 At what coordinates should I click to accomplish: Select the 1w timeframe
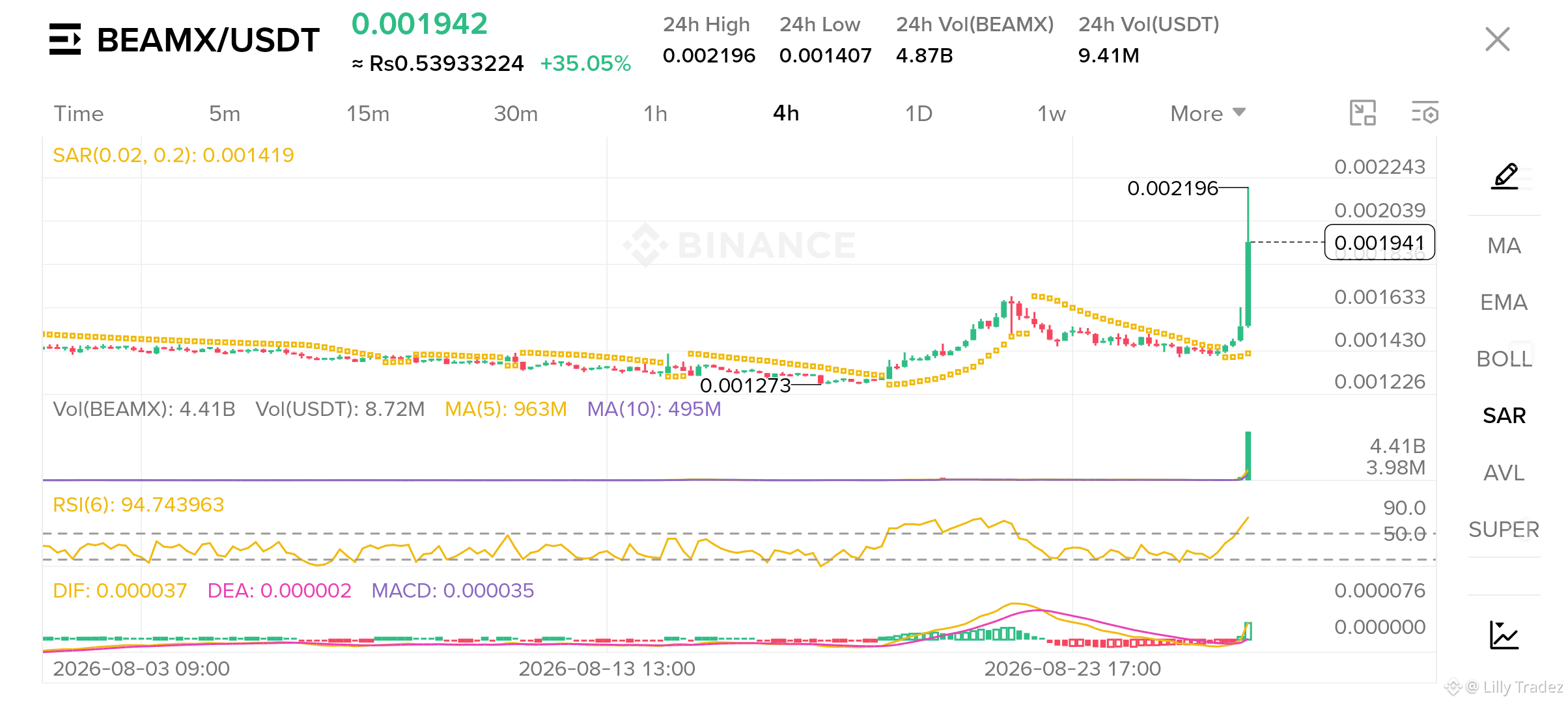[x=1052, y=114]
